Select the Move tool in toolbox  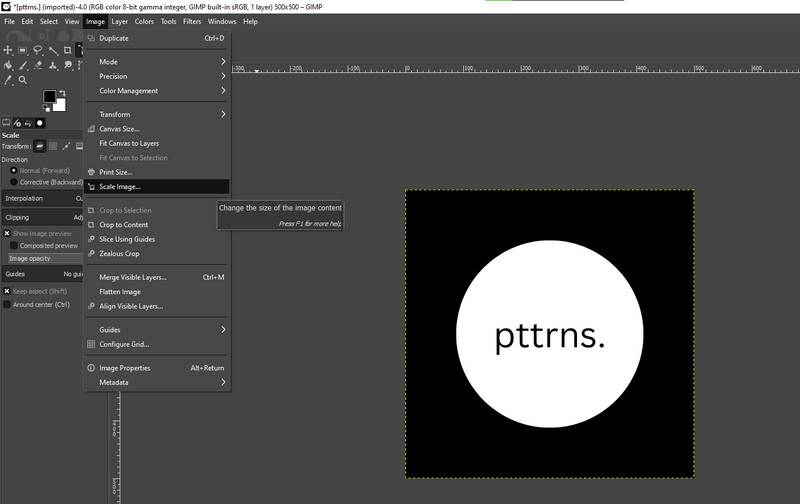coord(8,50)
